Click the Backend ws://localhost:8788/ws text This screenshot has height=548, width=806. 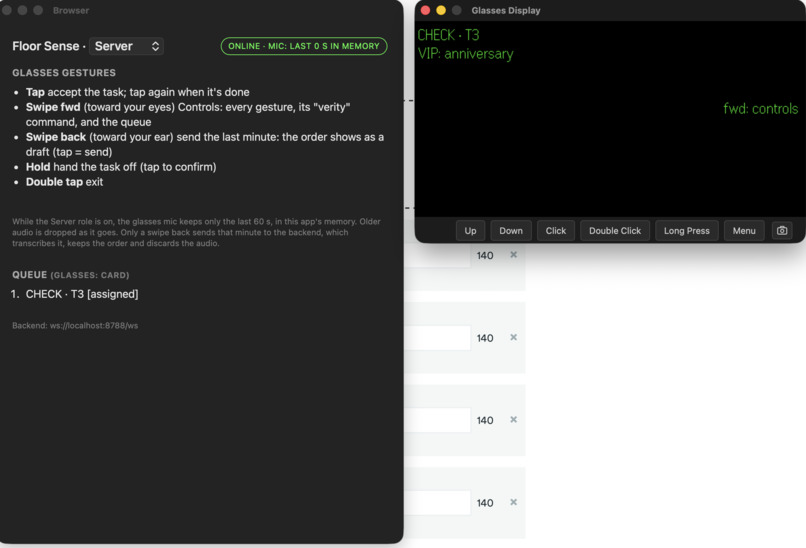[75, 325]
